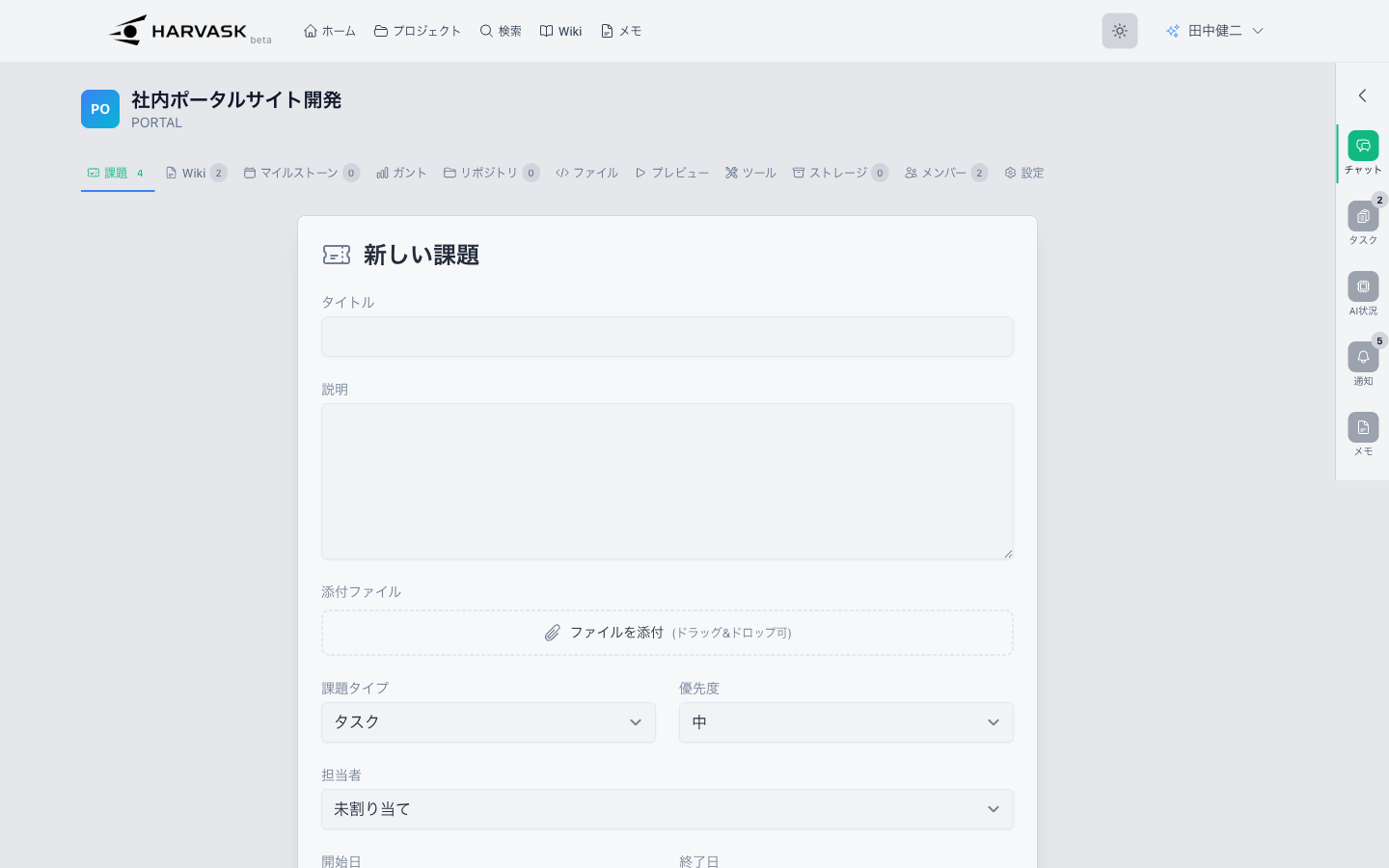Collapse the right sidebar with the arrow
The width and height of the screenshot is (1389, 868).
pyautogui.click(x=1362, y=95)
